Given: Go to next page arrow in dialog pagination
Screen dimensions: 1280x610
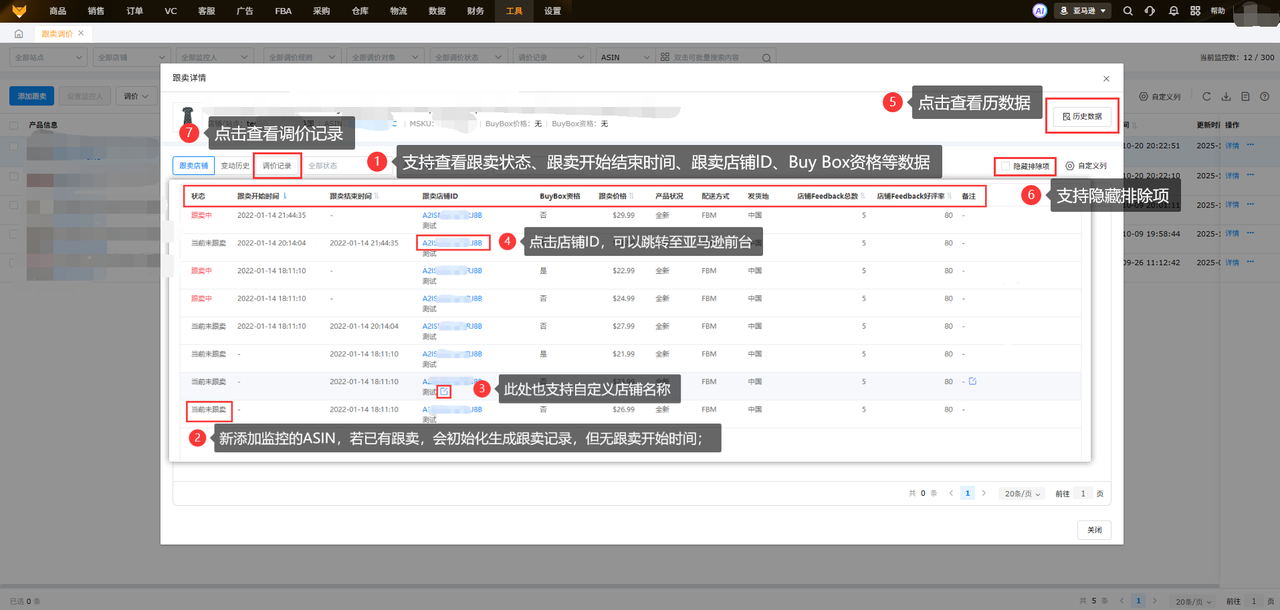Looking at the screenshot, I should pyautogui.click(x=984, y=493).
